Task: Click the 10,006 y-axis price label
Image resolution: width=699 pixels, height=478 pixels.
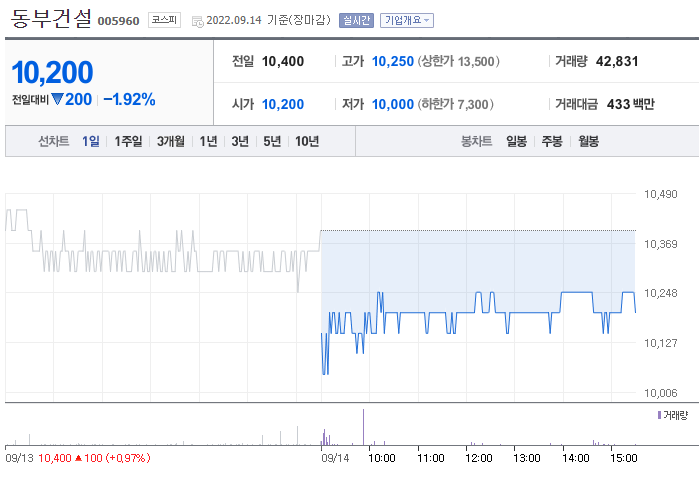Action: click(661, 393)
